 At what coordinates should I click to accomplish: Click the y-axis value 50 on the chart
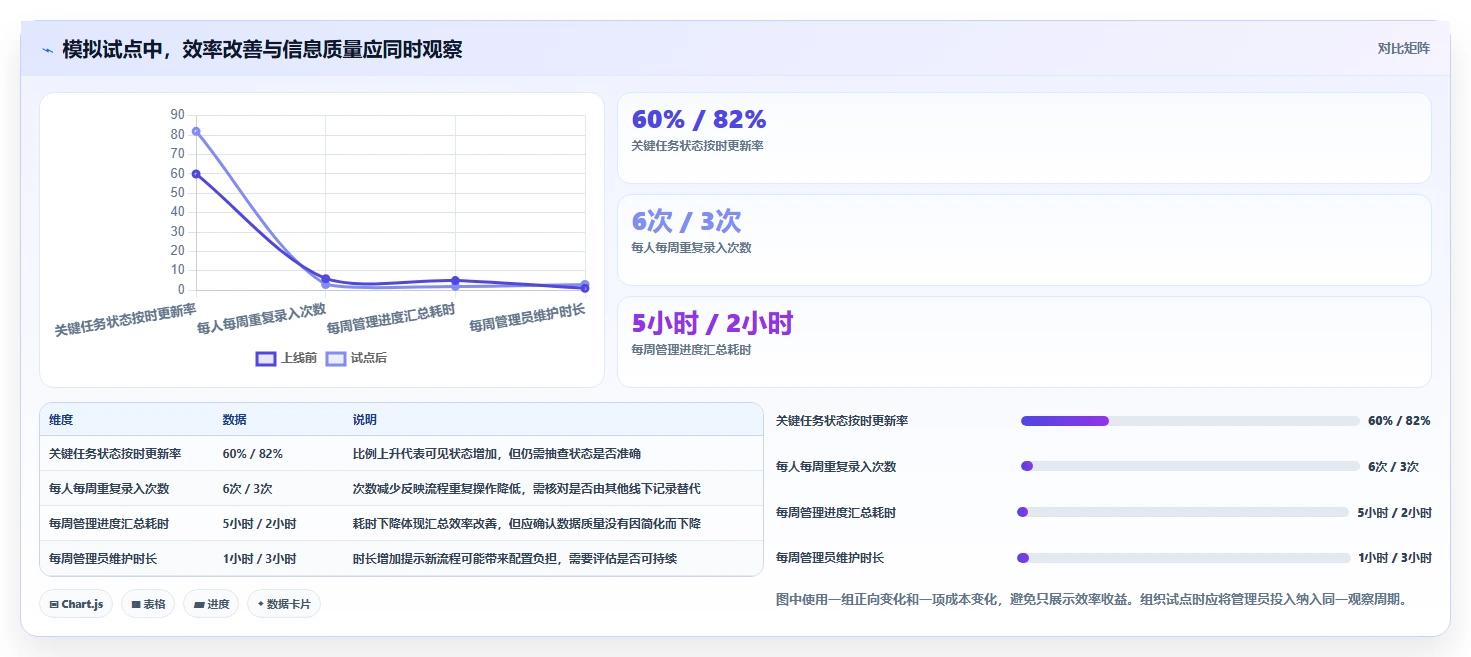click(x=178, y=192)
